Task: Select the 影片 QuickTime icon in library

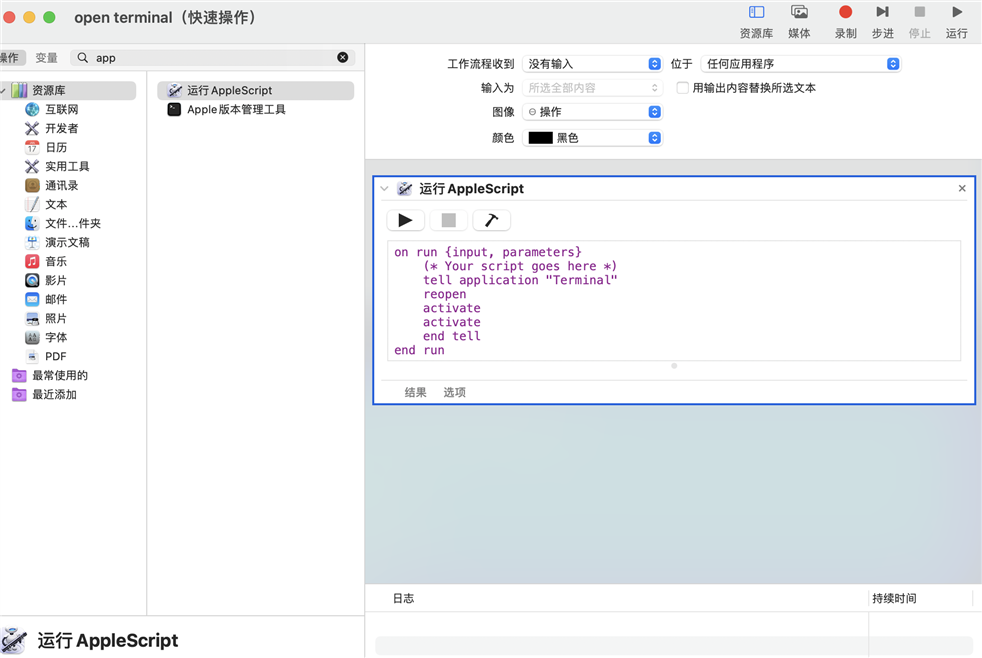Action: tap(32, 280)
